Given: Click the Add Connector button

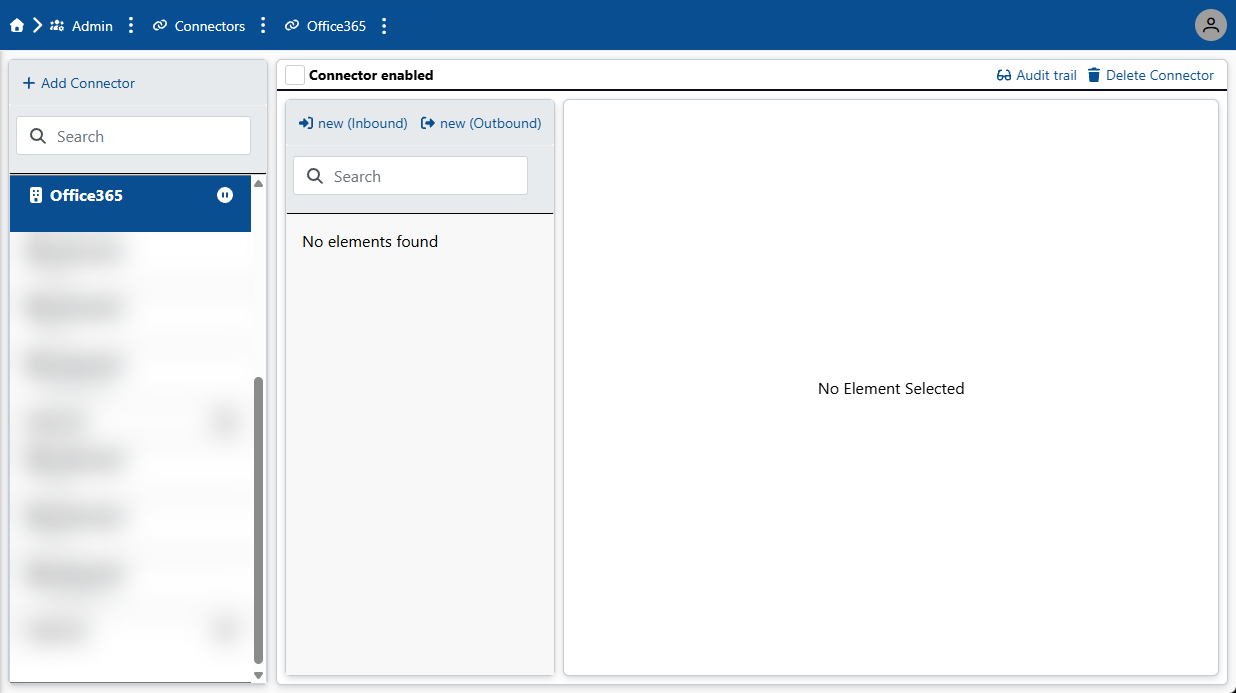Looking at the screenshot, I should [78, 83].
